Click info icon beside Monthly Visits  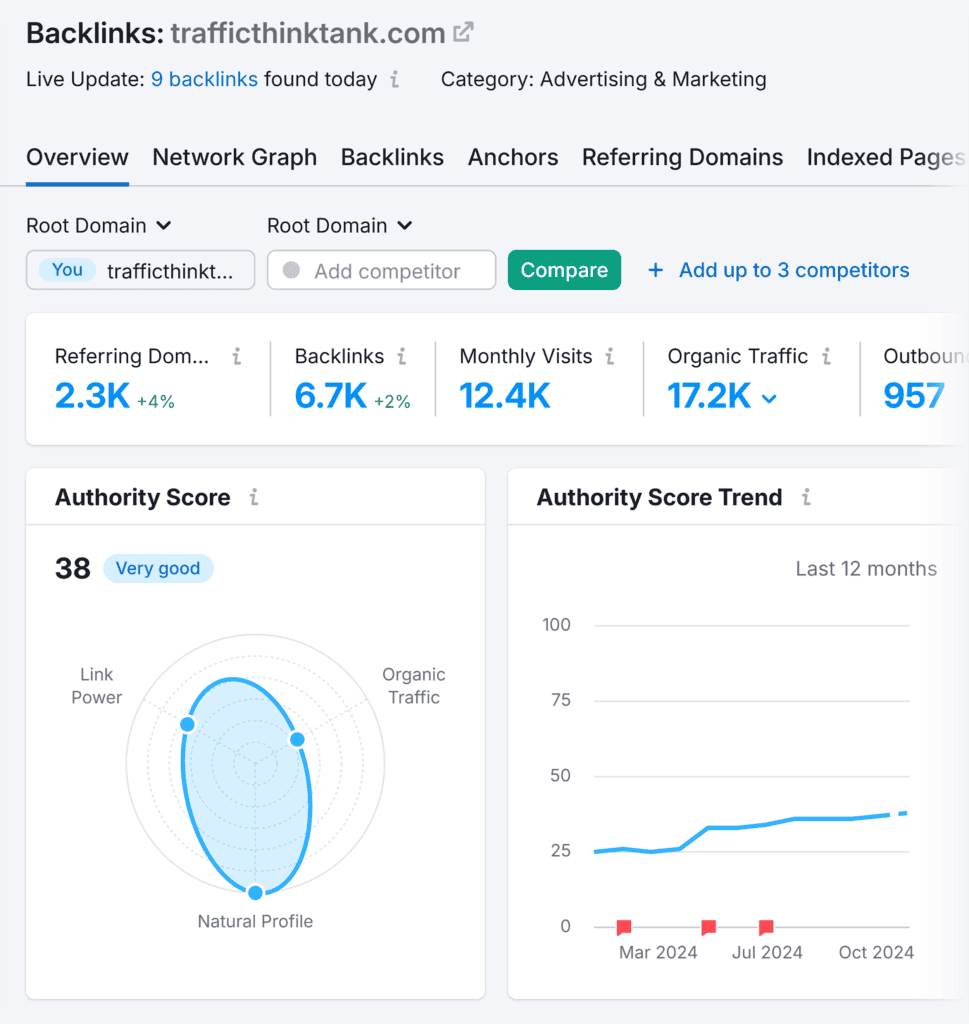610,356
